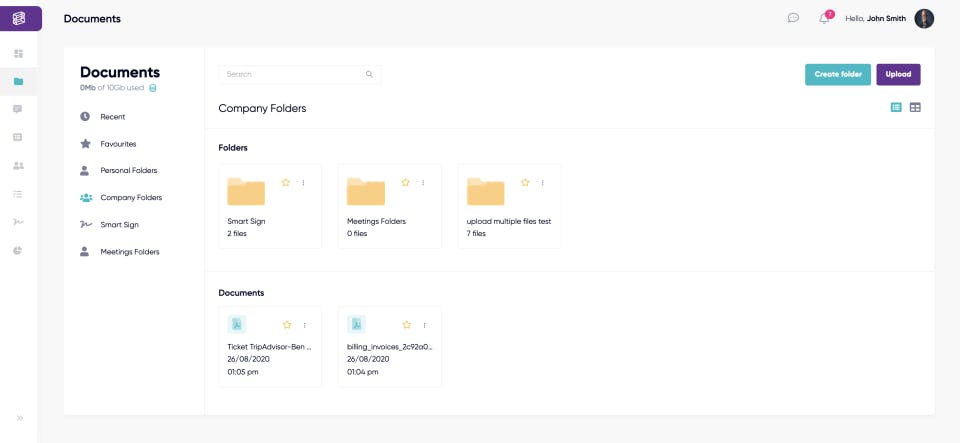Open the chat messages icon in header
The image size is (960, 443).
(793, 18)
